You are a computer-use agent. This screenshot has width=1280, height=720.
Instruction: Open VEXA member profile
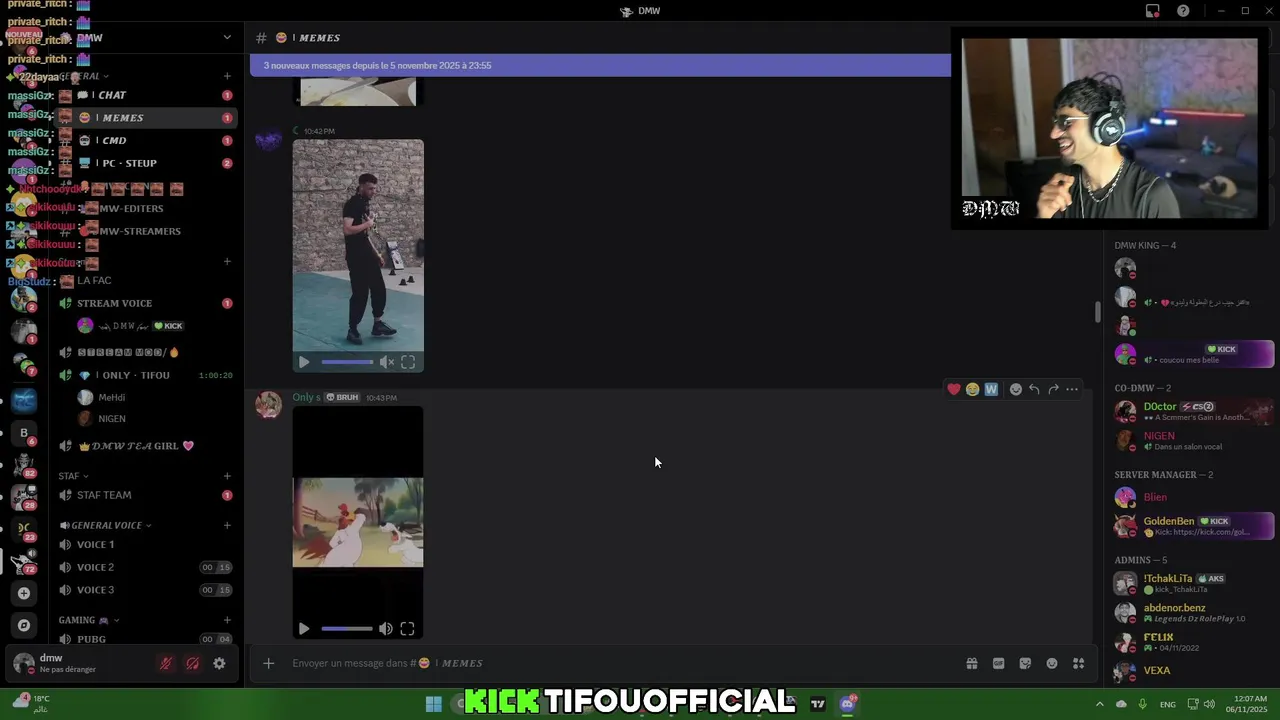point(1193,671)
